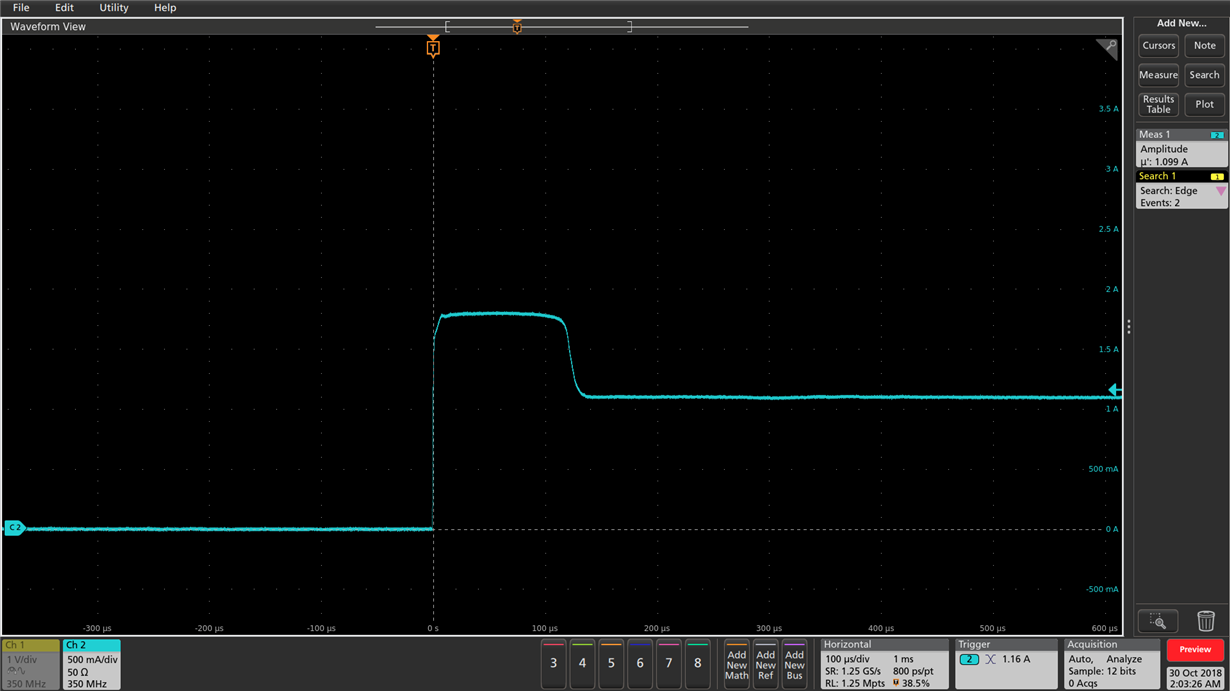This screenshot has width=1230, height=691.
Task: Click the 500 mA/div scale in Ch 2
Action: 92,660
